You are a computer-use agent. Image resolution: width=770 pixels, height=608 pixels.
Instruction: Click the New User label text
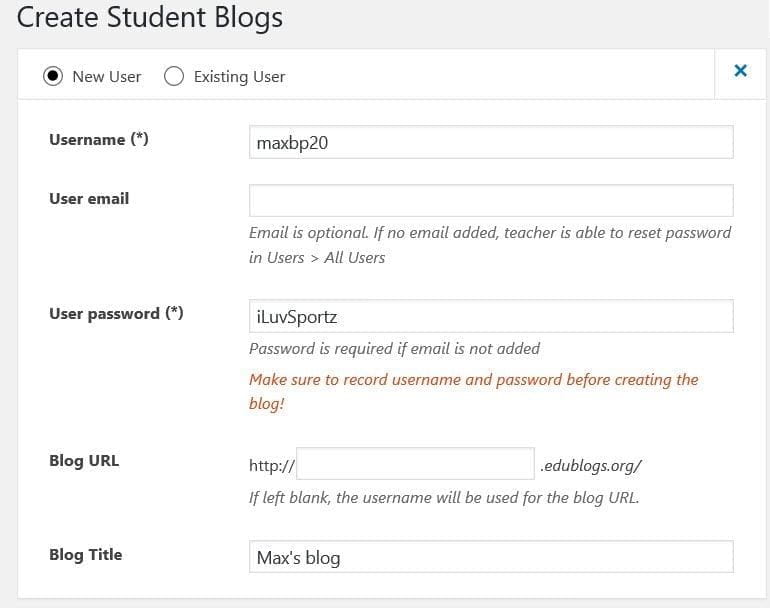(x=107, y=77)
